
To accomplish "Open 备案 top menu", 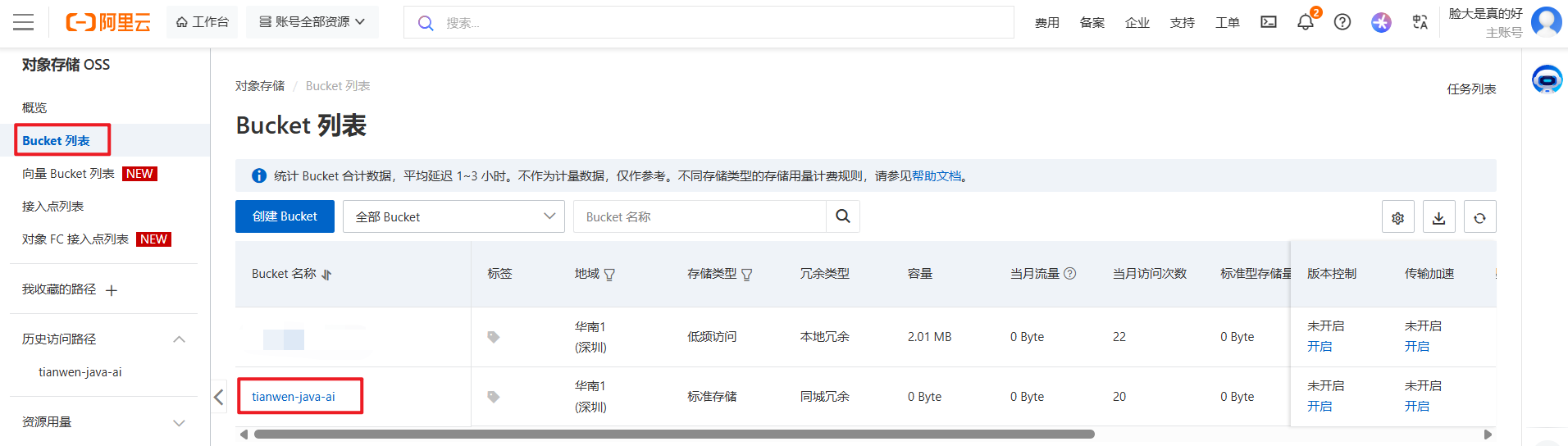I will (x=1092, y=23).
